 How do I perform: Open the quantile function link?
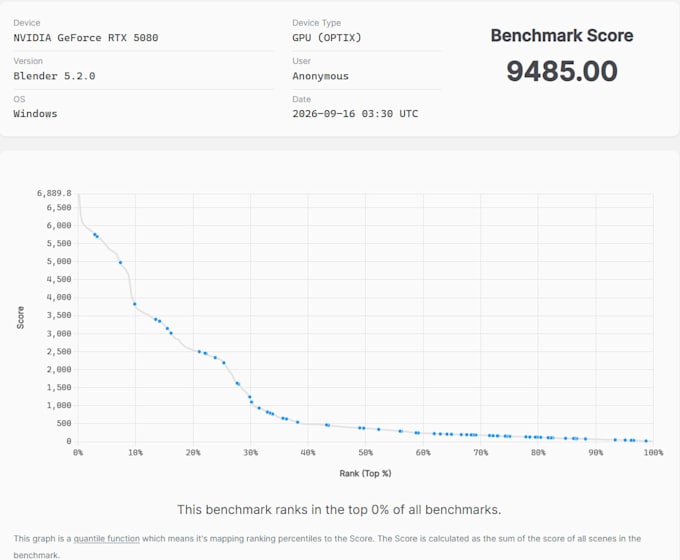pyautogui.click(x=107, y=538)
